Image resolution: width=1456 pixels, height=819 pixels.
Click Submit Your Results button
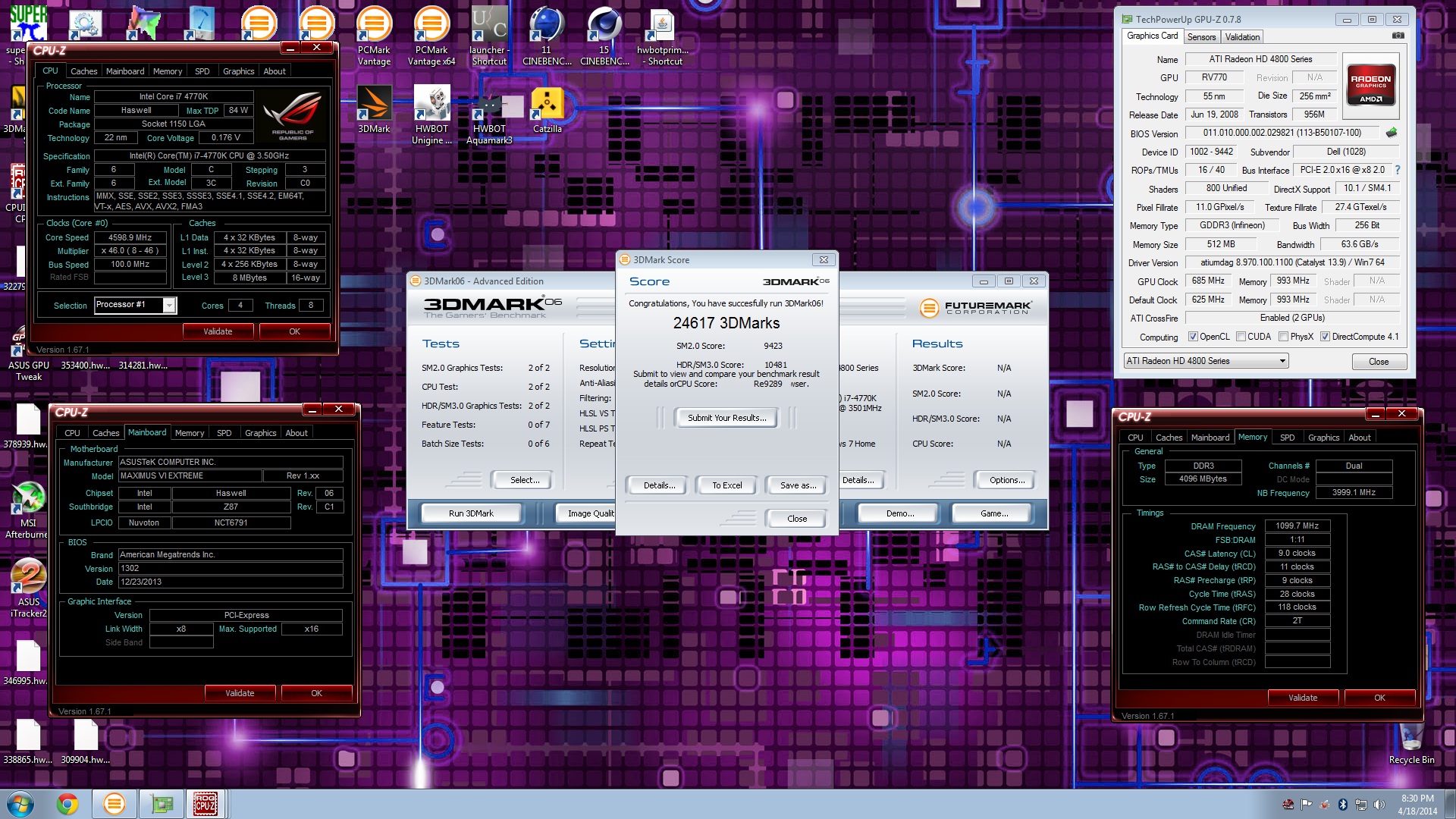(726, 418)
